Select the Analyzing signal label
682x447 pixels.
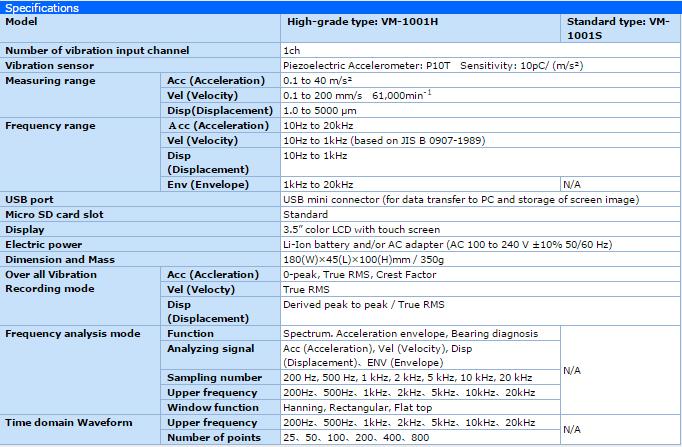[211, 349]
